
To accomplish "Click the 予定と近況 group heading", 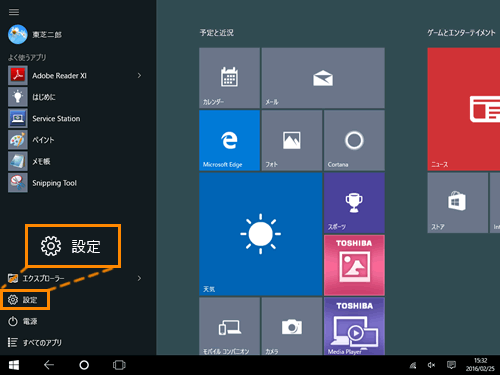I will tap(216, 33).
